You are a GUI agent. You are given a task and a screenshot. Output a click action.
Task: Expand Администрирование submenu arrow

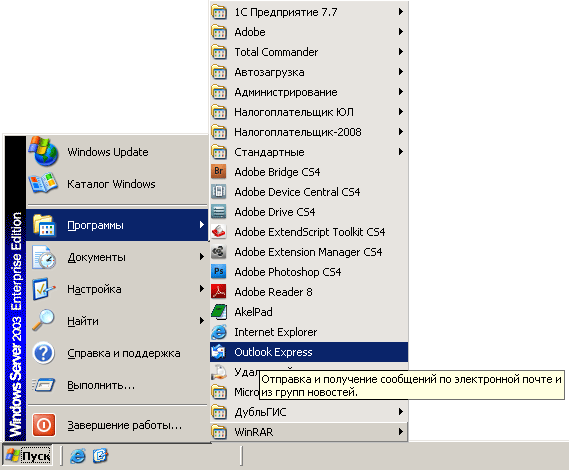401,91
